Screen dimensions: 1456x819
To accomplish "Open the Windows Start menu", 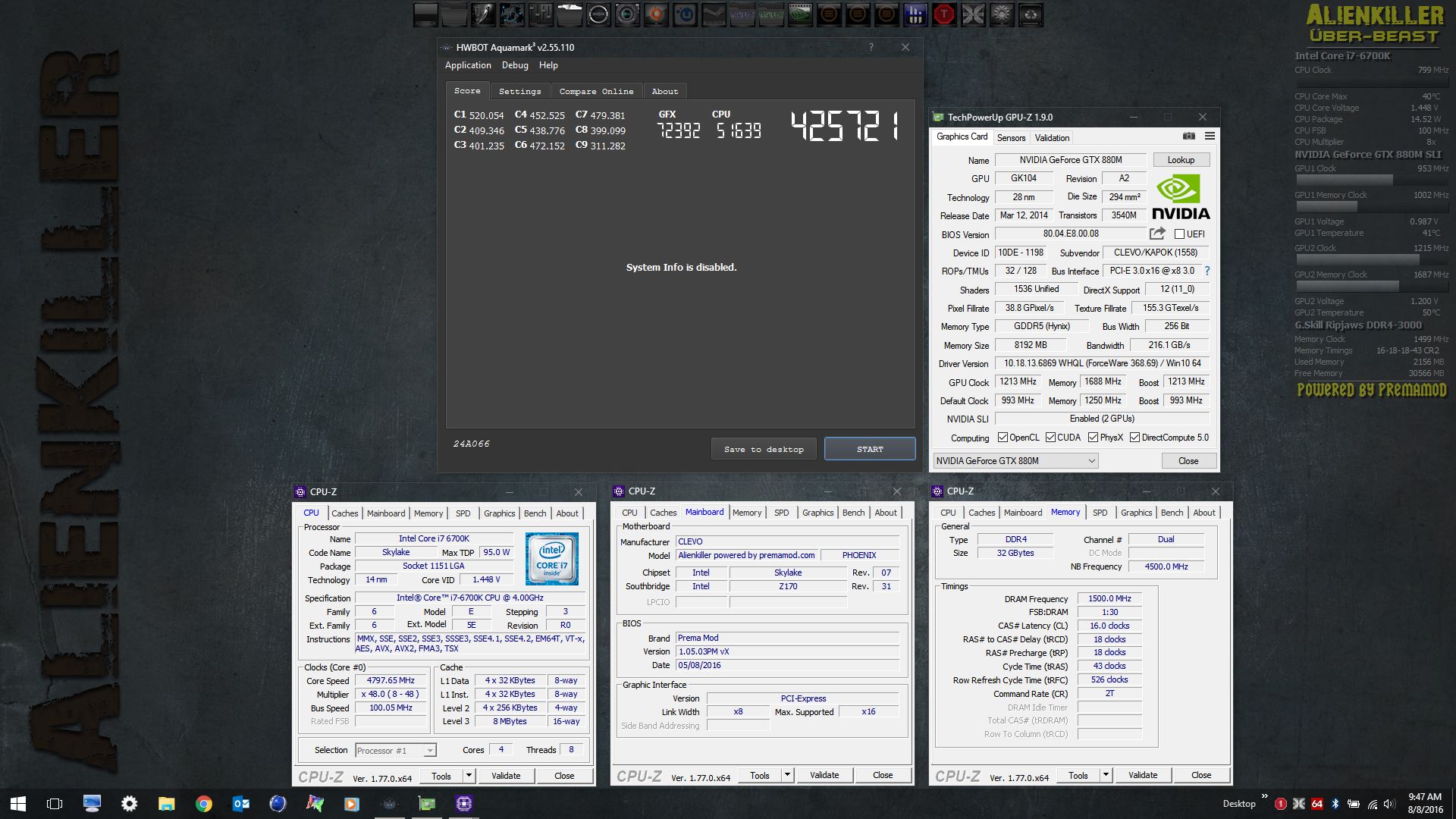I will click(x=18, y=804).
